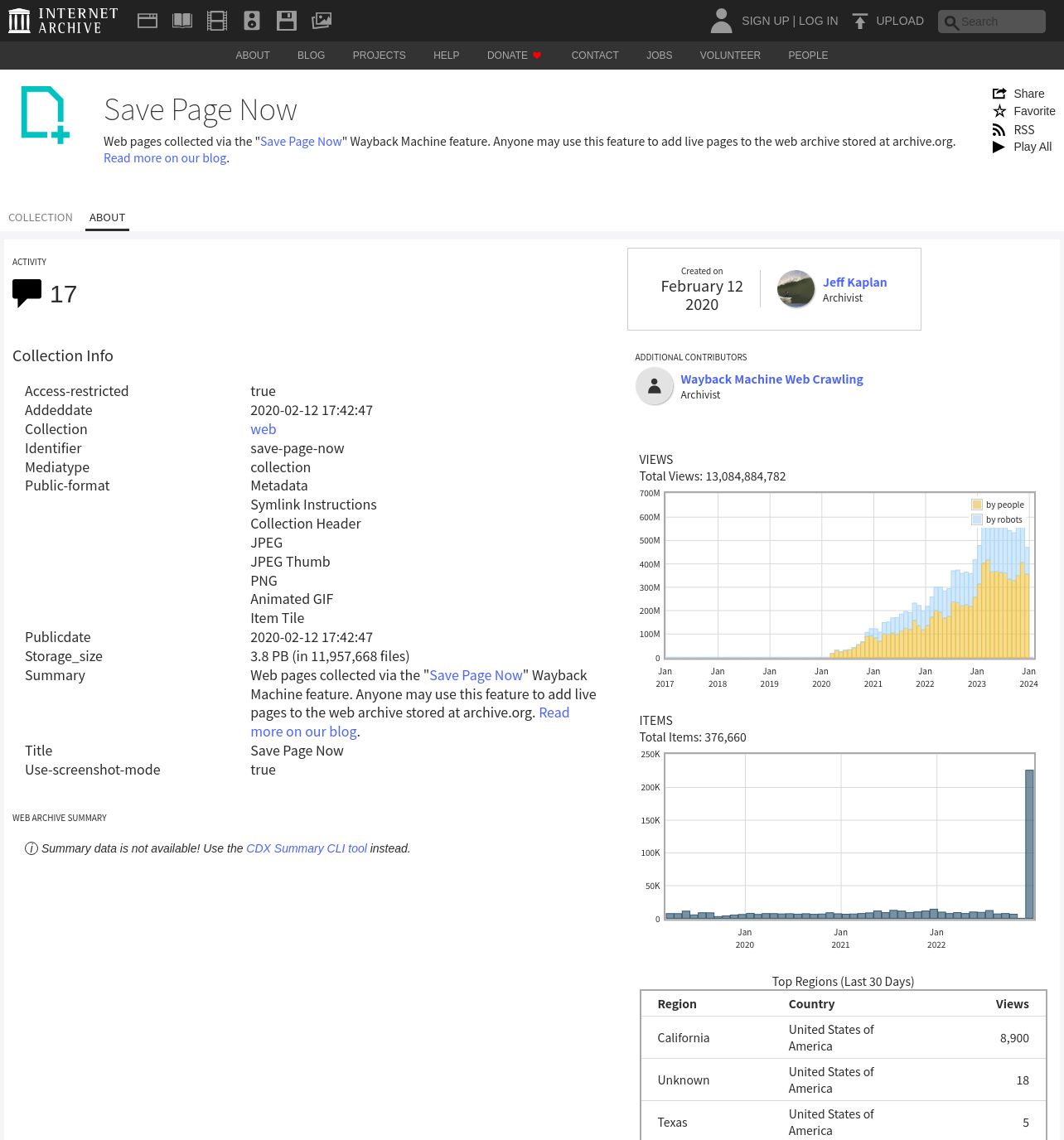Open the Audio speaker icon
The width and height of the screenshot is (1064, 1140).
252,21
